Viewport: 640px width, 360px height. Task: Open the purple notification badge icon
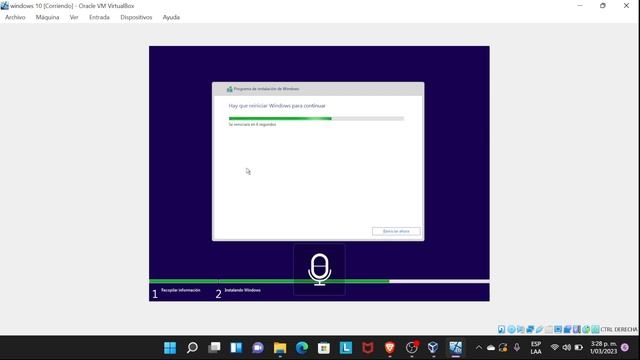[x=625, y=348]
